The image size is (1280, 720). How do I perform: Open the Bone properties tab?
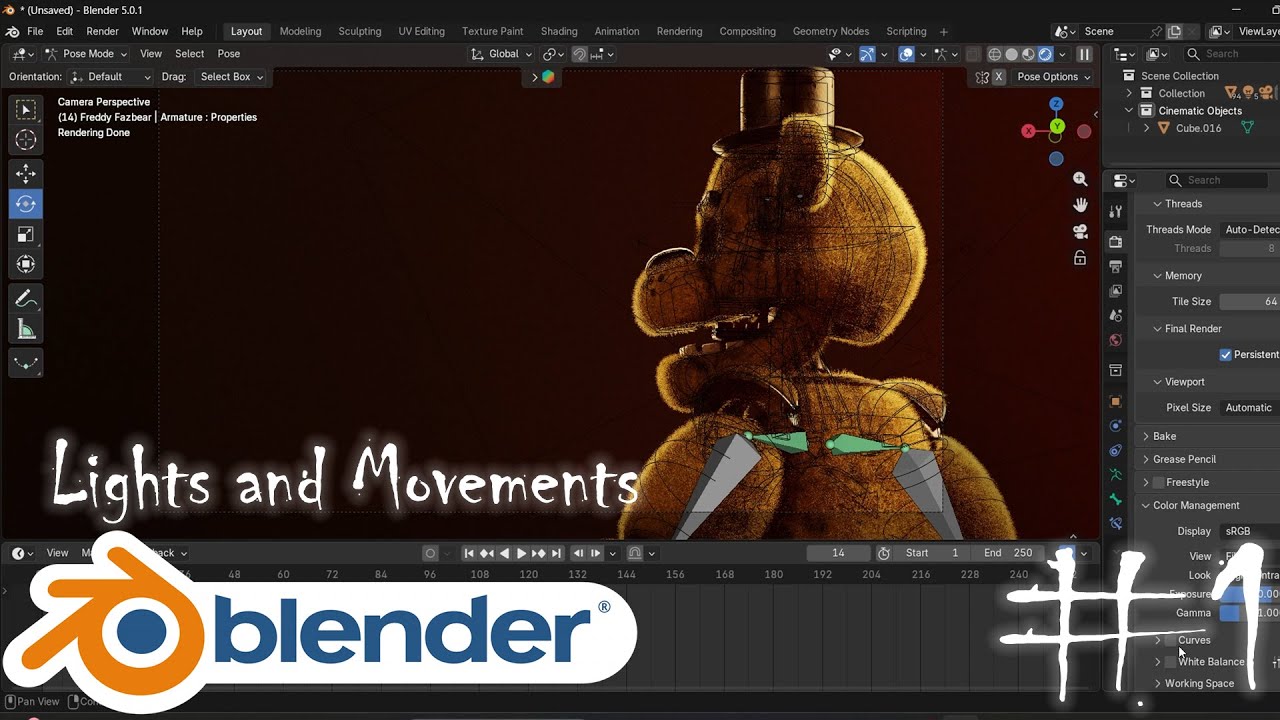(1116, 499)
